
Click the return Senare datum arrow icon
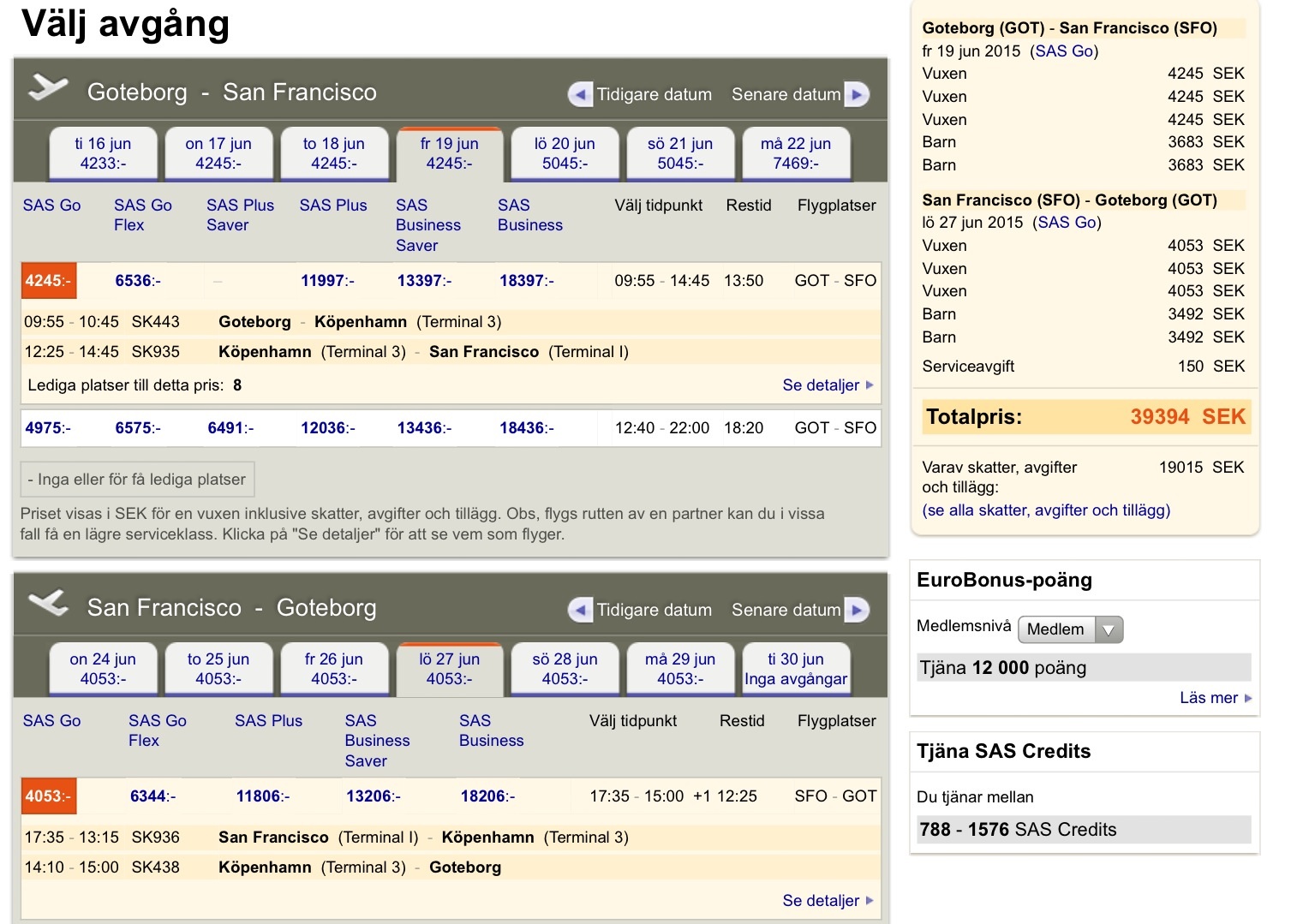pyautogui.click(x=857, y=610)
